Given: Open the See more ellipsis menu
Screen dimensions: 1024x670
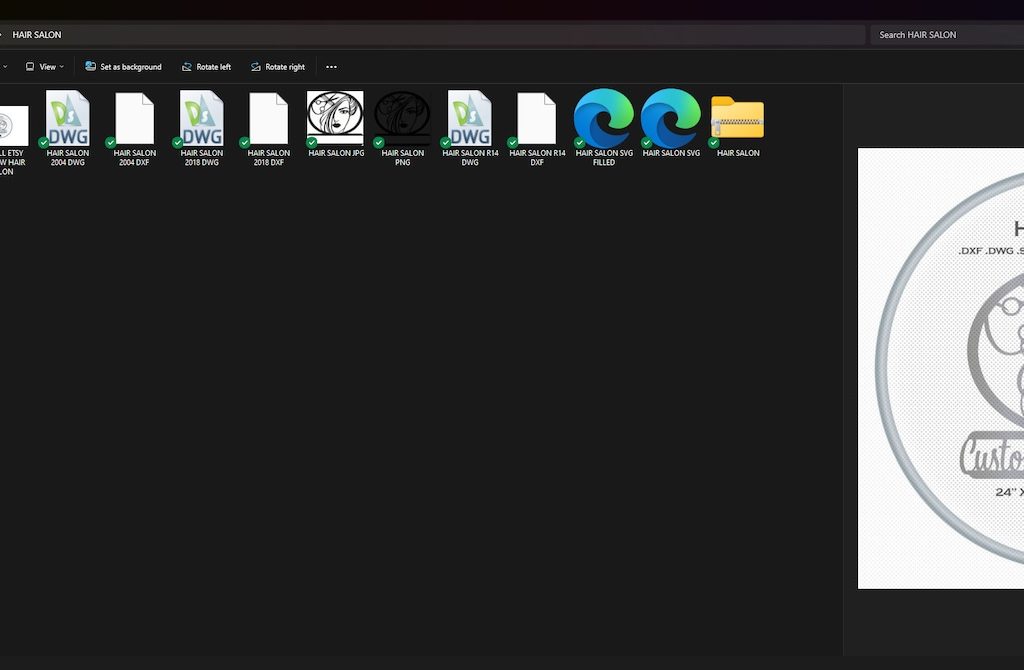Looking at the screenshot, I should [x=332, y=67].
